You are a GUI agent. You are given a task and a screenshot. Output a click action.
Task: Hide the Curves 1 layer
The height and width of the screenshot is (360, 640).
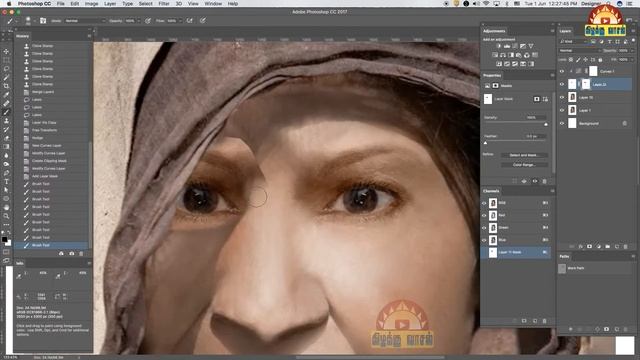[x=562, y=71]
